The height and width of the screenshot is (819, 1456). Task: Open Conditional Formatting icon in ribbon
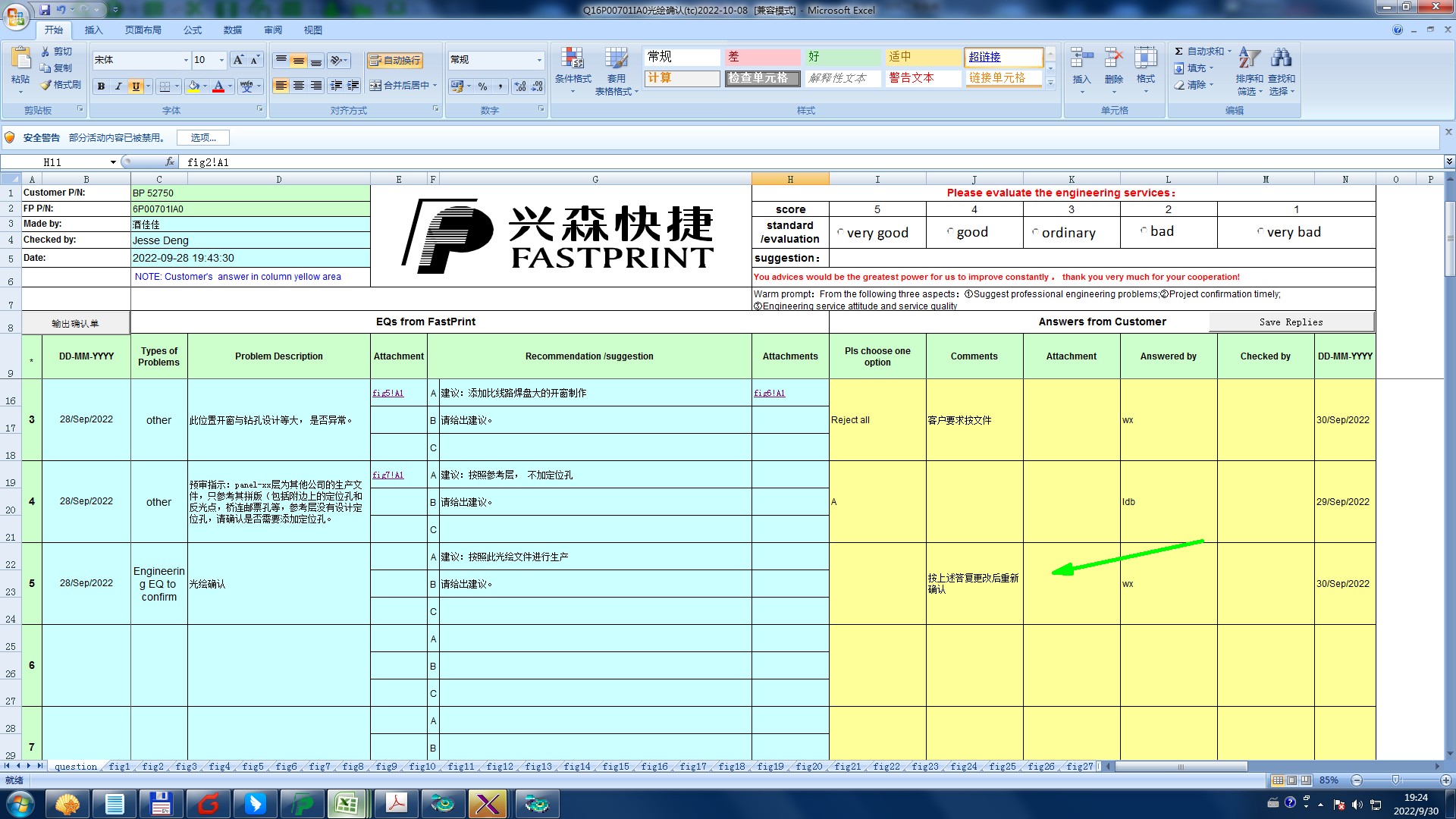(x=572, y=59)
